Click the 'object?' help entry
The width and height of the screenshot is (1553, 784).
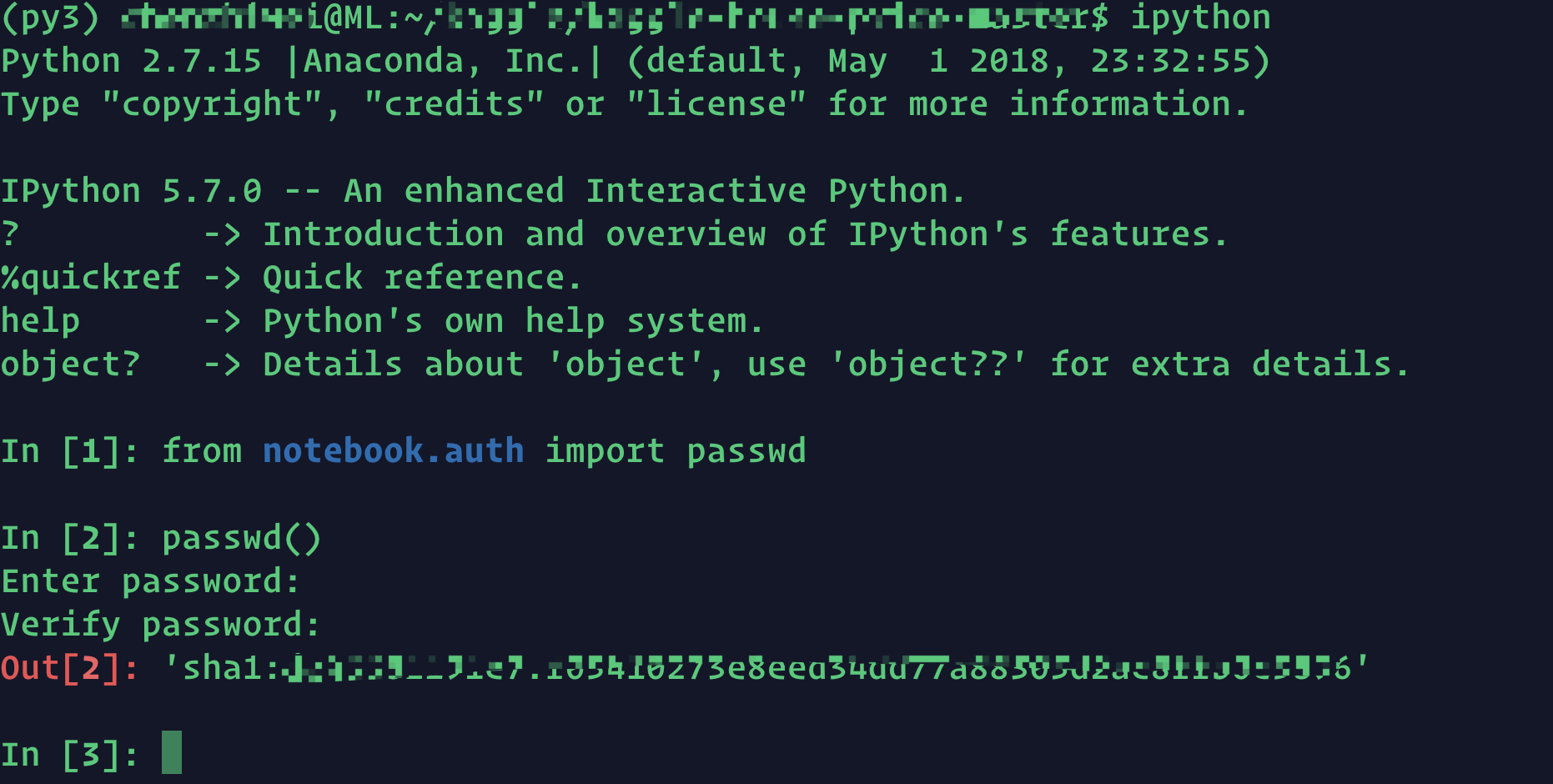(x=71, y=364)
